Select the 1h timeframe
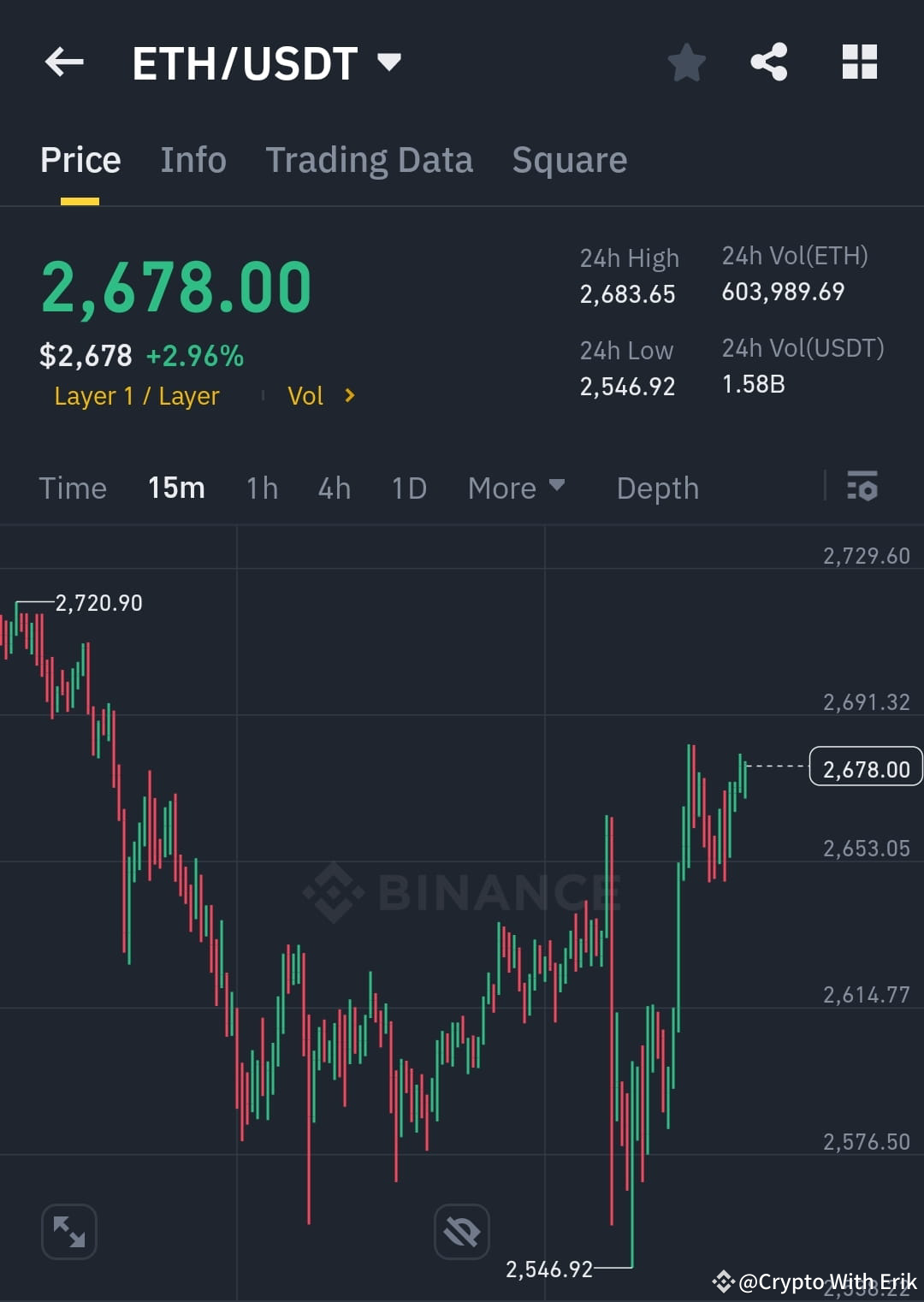Image resolution: width=924 pixels, height=1302 pixels. coord(262,488)
